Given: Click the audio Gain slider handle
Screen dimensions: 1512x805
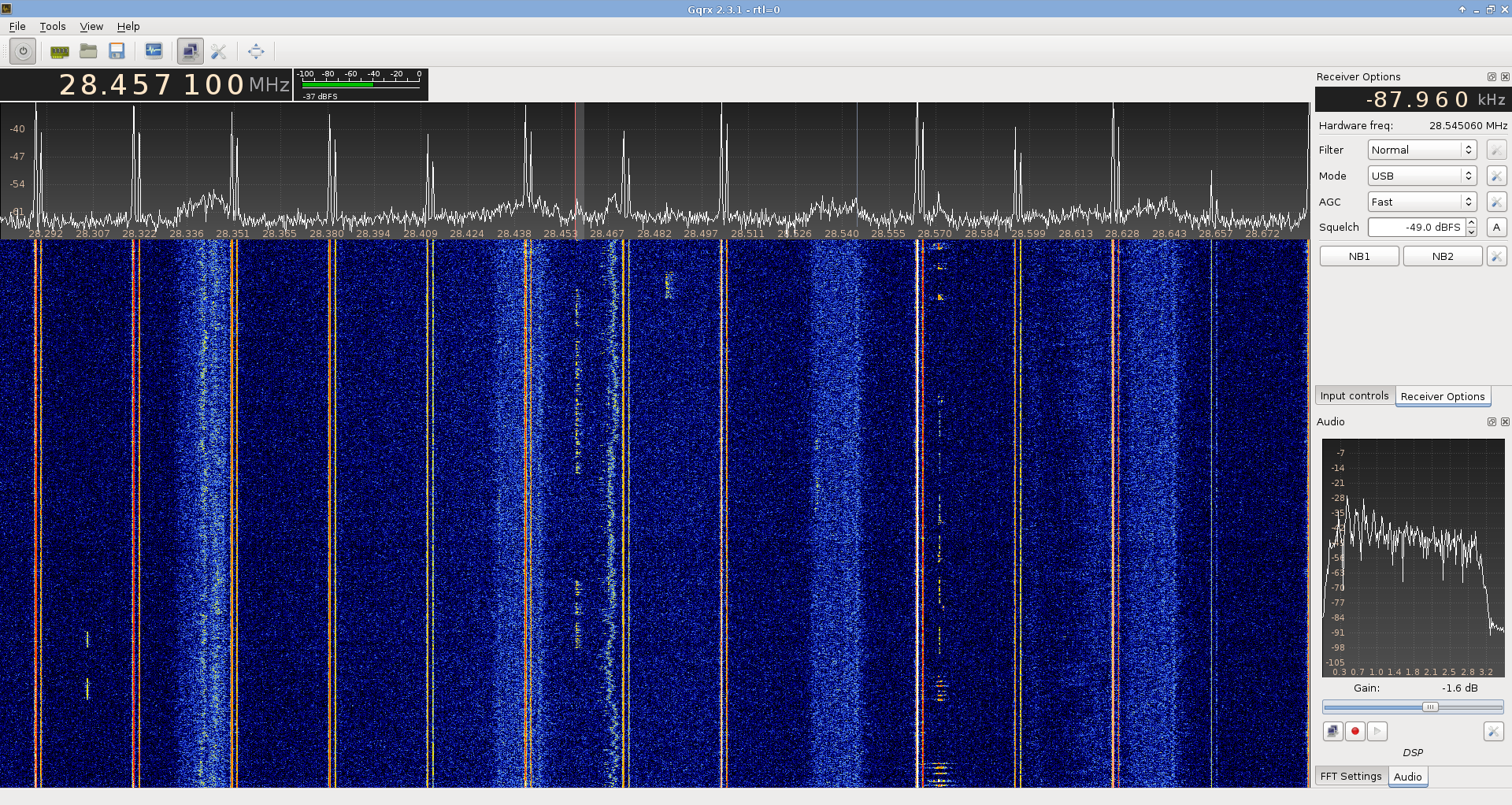Looking at the screenshot, I should coord(1430,707).
